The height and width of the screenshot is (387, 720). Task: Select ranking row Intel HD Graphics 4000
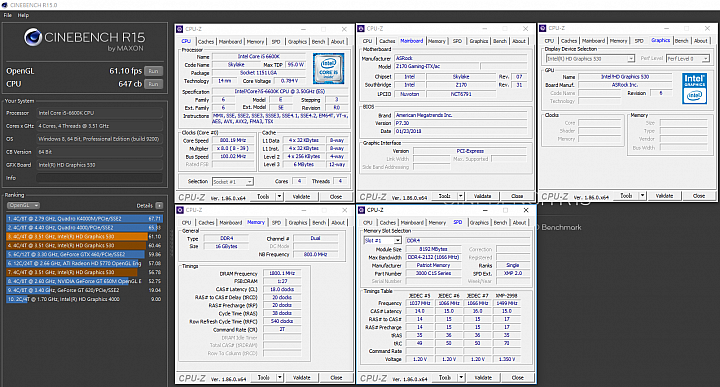tap(84, 299)
